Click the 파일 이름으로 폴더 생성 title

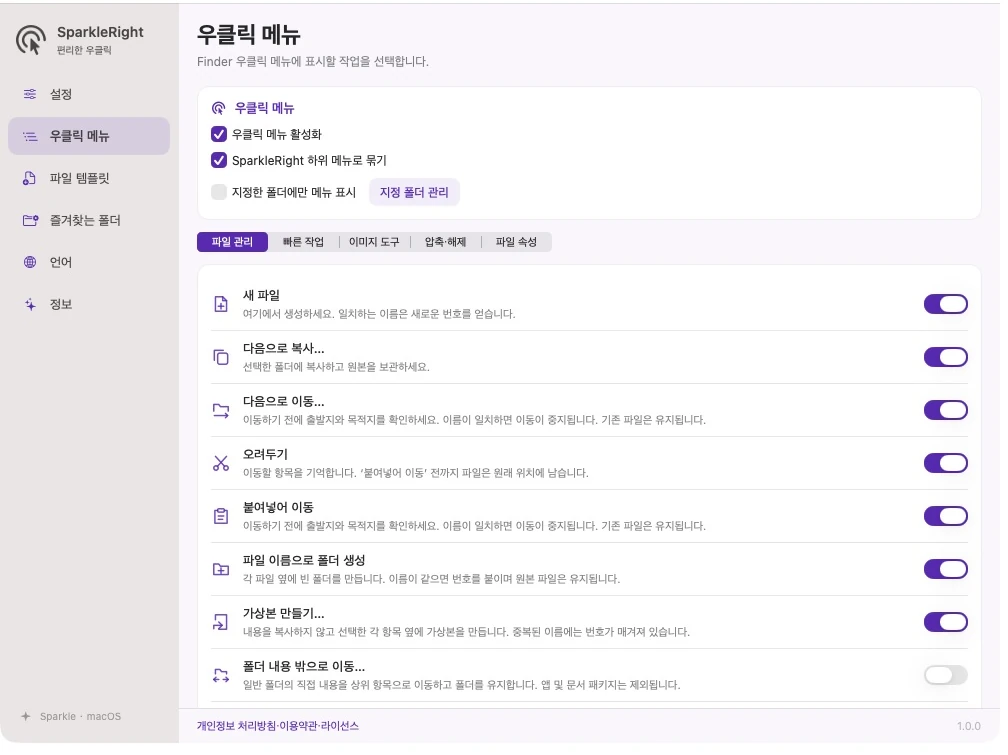point(304,560)
